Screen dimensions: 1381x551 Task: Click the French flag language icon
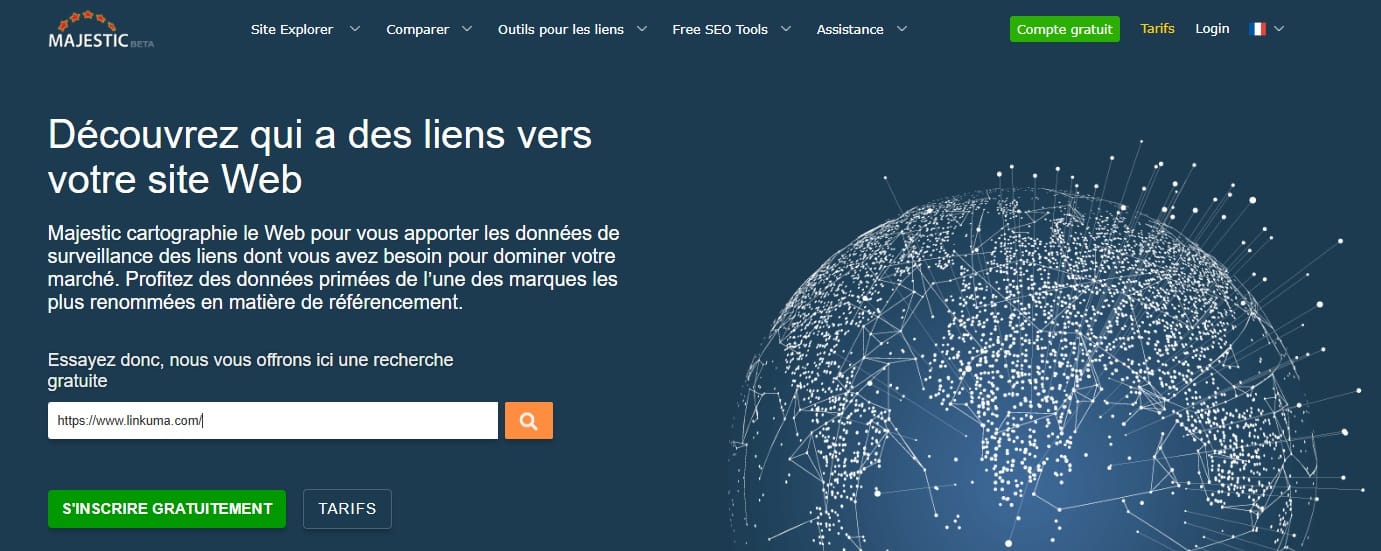click(1258, 29)
